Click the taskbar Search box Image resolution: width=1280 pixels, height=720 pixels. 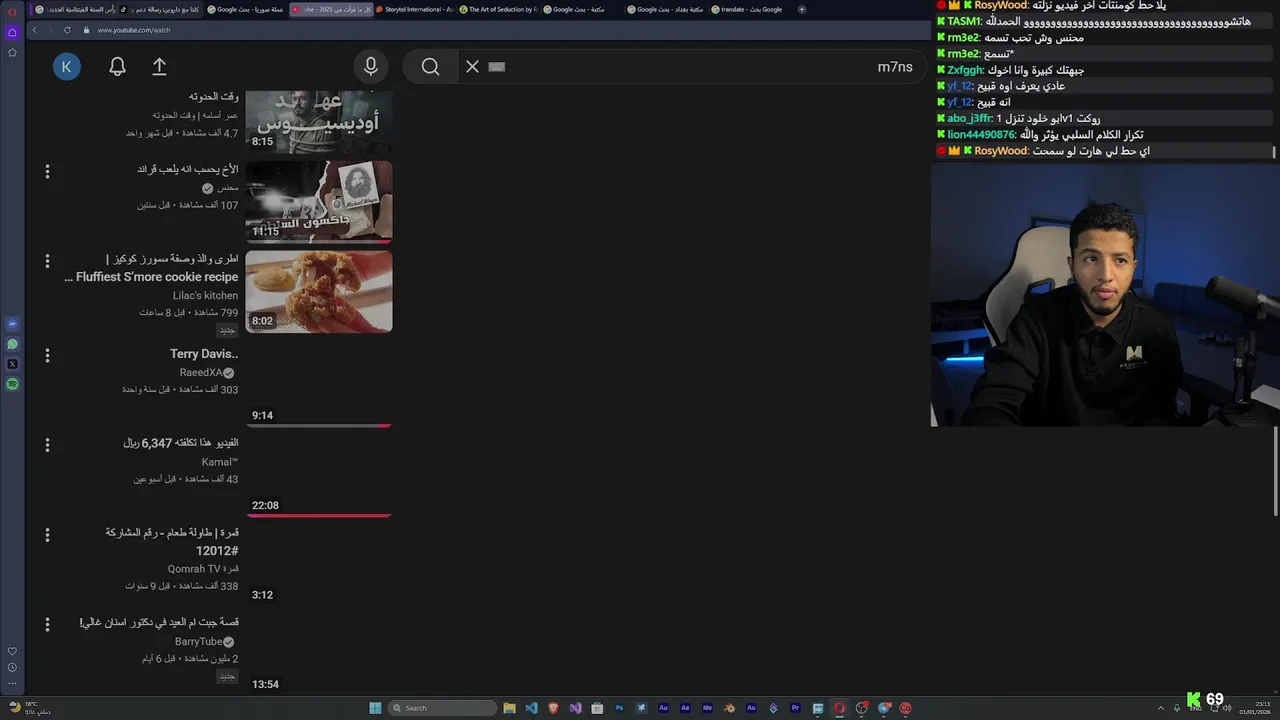(442, 708)
